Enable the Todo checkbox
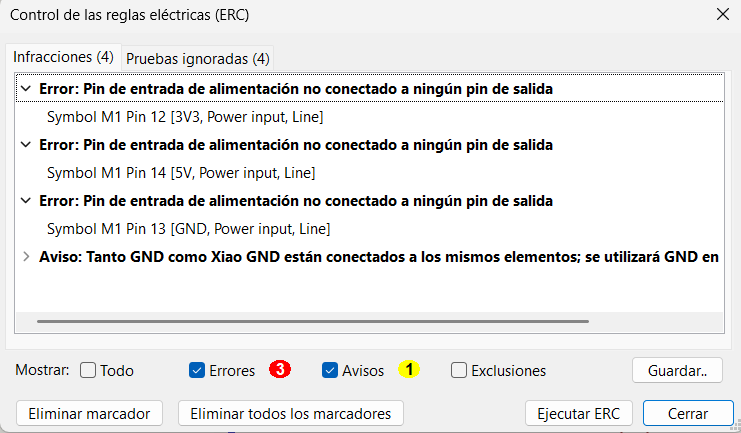Image resolution: width=741 pixels, height=433 pixels. pos(88,370)
